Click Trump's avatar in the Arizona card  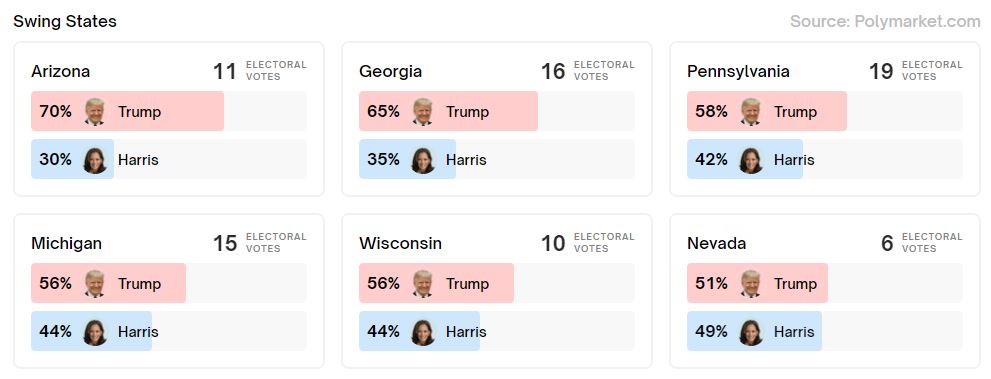(95, 112)
